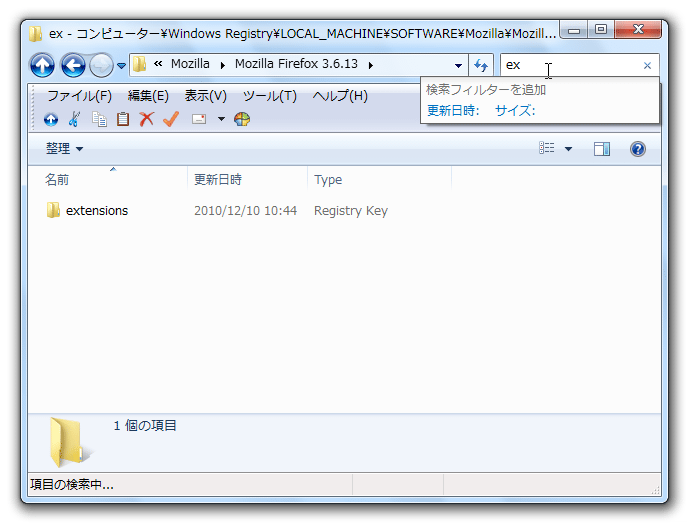Screen dimensions: 692x526
Task: Click the Registry Key type cell
Action: 351,210
